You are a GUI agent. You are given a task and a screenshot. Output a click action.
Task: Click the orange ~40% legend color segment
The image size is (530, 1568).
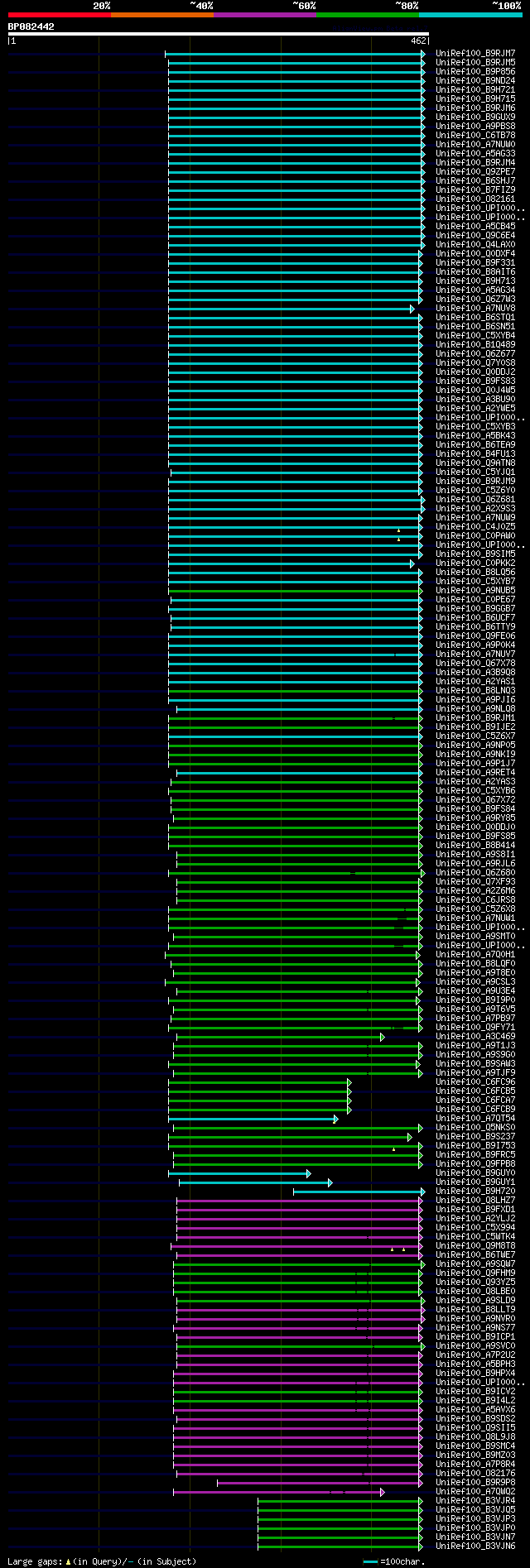pos(162,15)
